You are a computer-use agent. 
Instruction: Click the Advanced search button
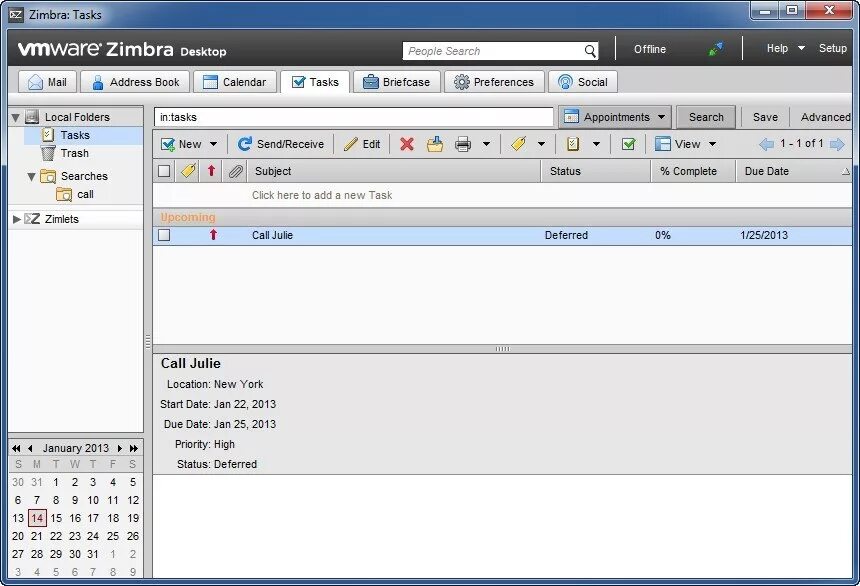825,117
